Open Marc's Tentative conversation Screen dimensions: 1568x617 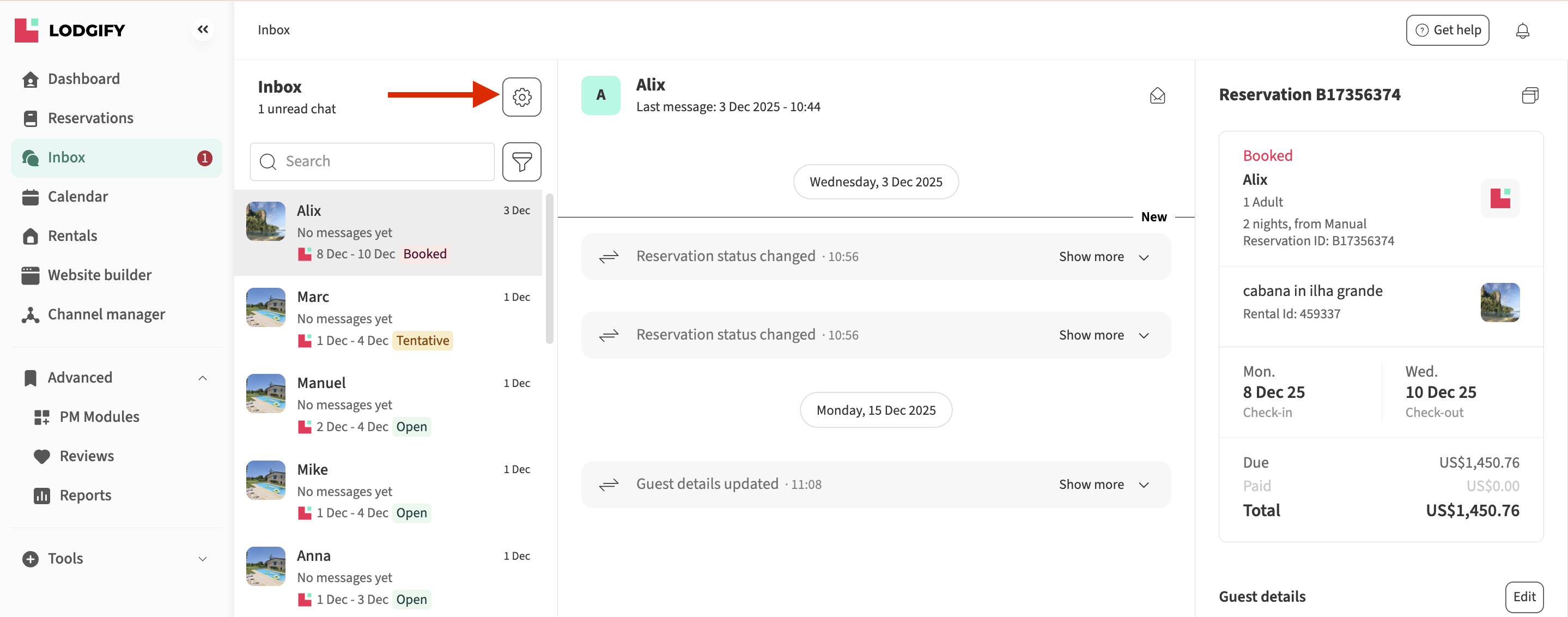390,318
